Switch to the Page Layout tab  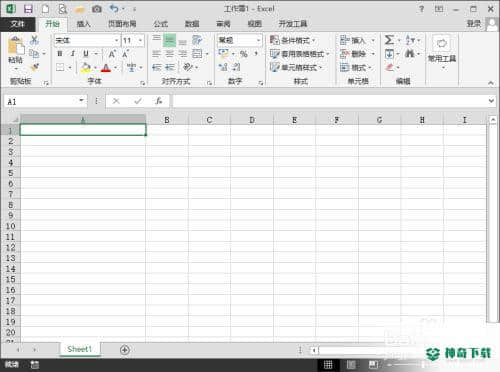click(x=122, y=24)
